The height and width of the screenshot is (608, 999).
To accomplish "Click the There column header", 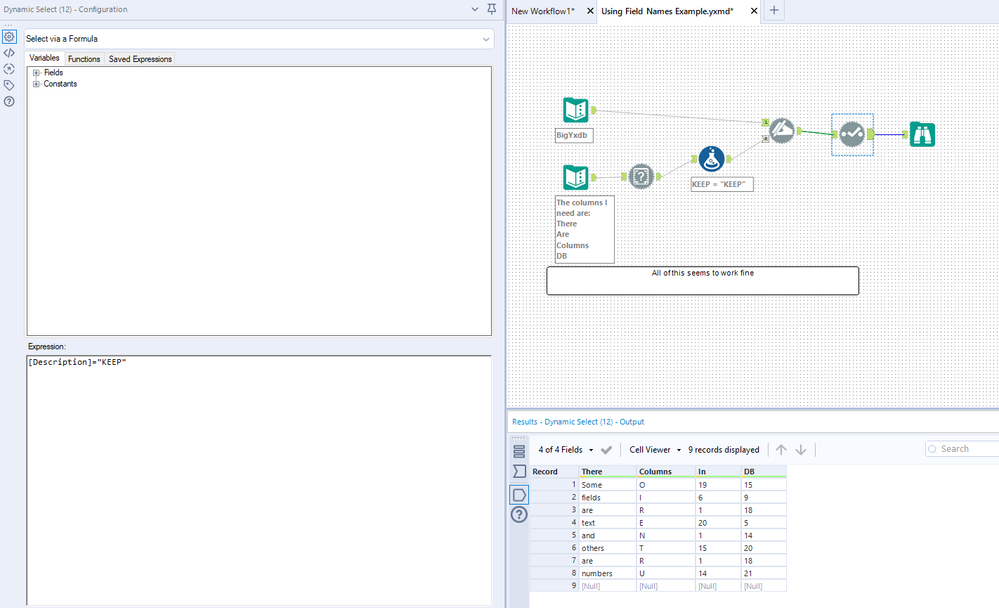I will pyautogui.click(x=608, y=472).
